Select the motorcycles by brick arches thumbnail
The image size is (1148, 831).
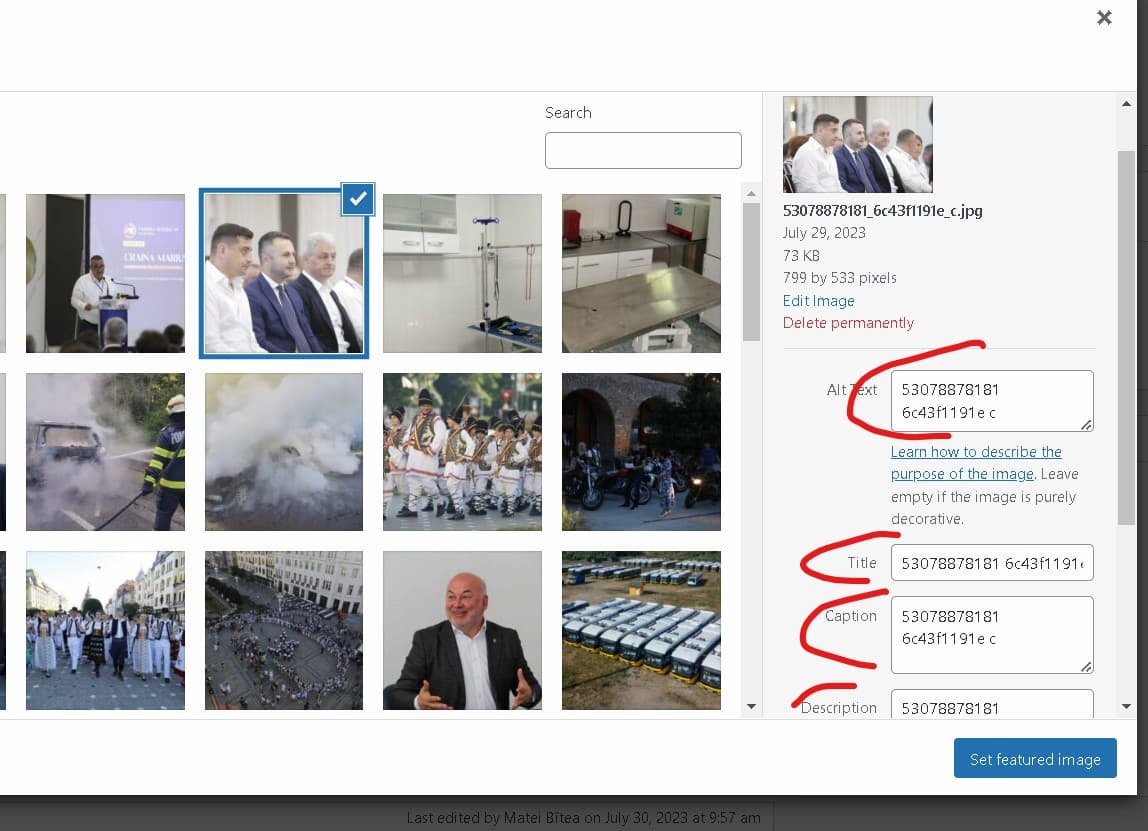(x=641, y=452)
